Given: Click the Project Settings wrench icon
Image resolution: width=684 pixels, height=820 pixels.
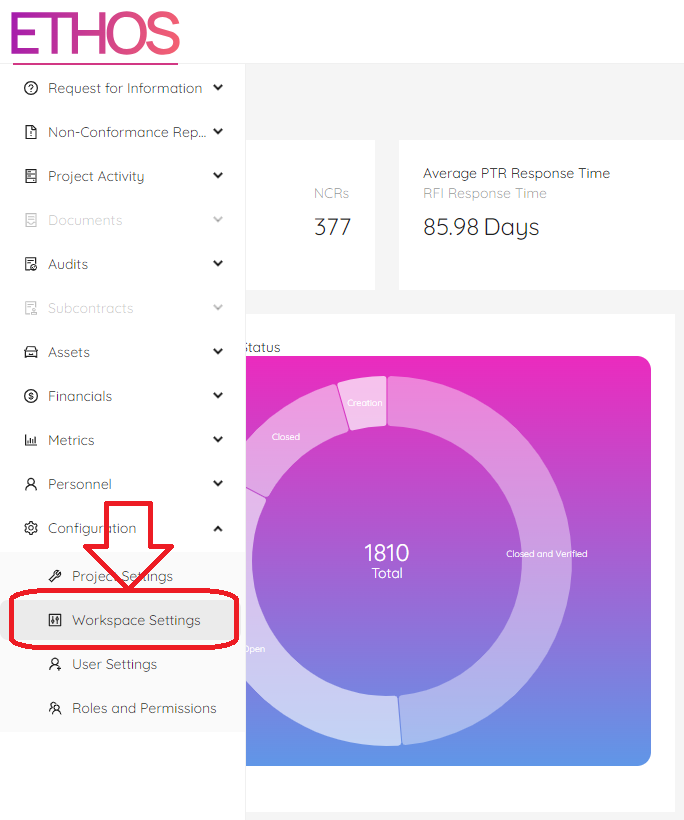Looking at the screenshot, I should tap(55, 576).
